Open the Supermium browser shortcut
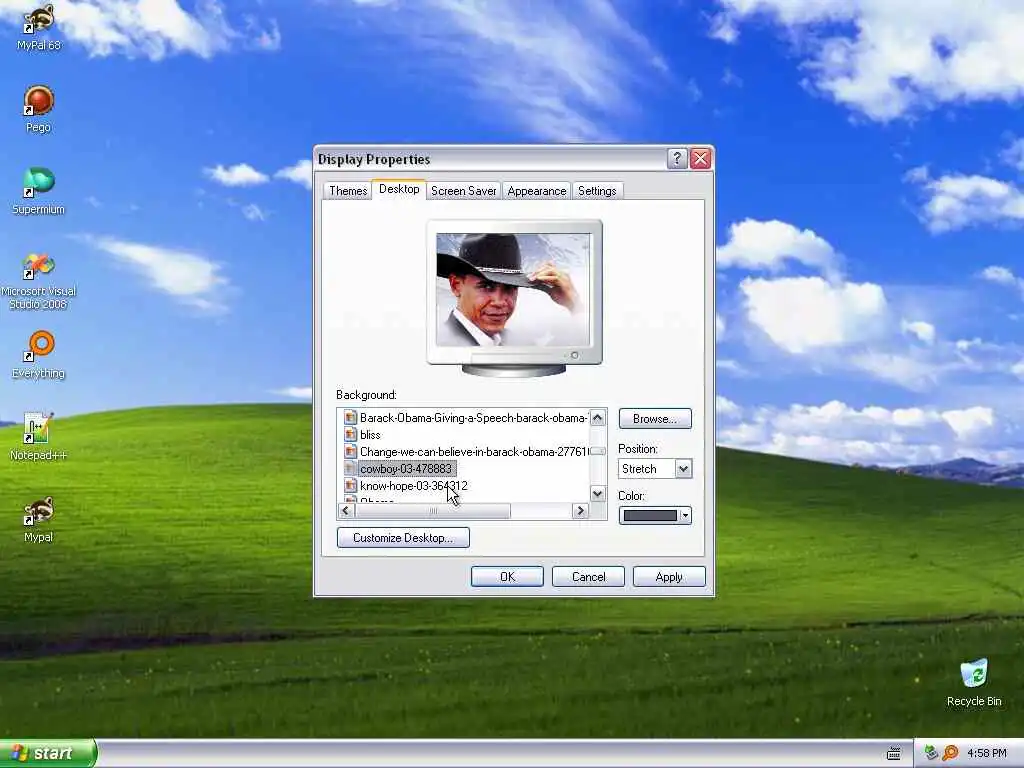The image size is (1024, 768). [x=39, y=191]
